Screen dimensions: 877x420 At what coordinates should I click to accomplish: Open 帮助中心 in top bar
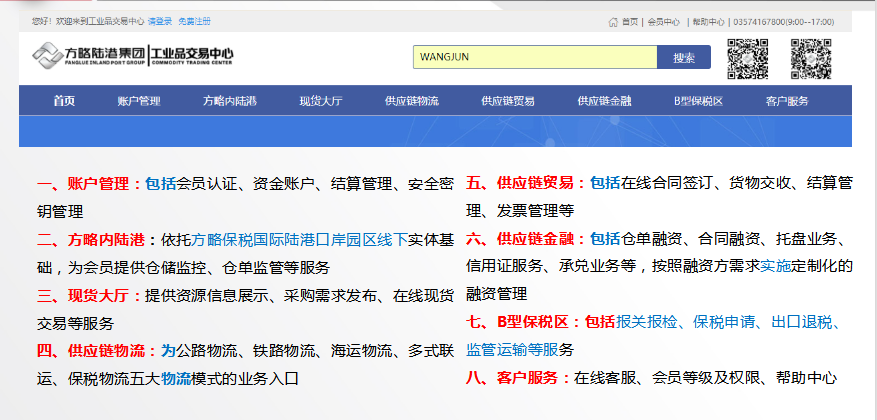click(708, 21)
